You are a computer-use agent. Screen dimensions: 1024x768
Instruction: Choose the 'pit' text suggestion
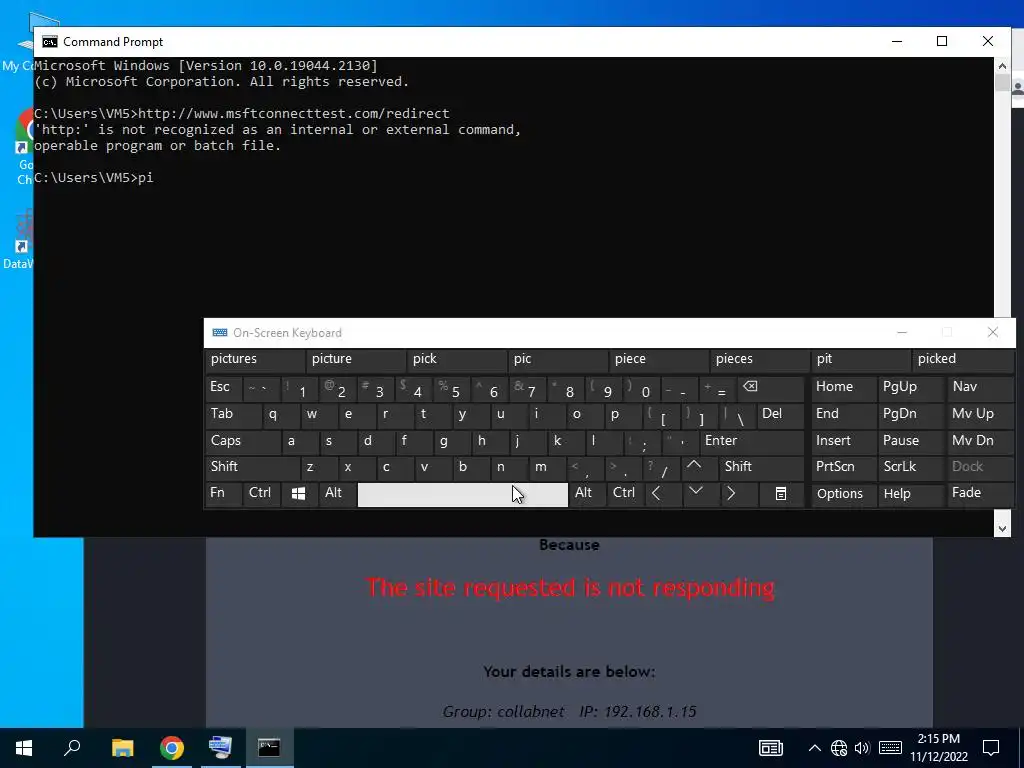[861, 360]
